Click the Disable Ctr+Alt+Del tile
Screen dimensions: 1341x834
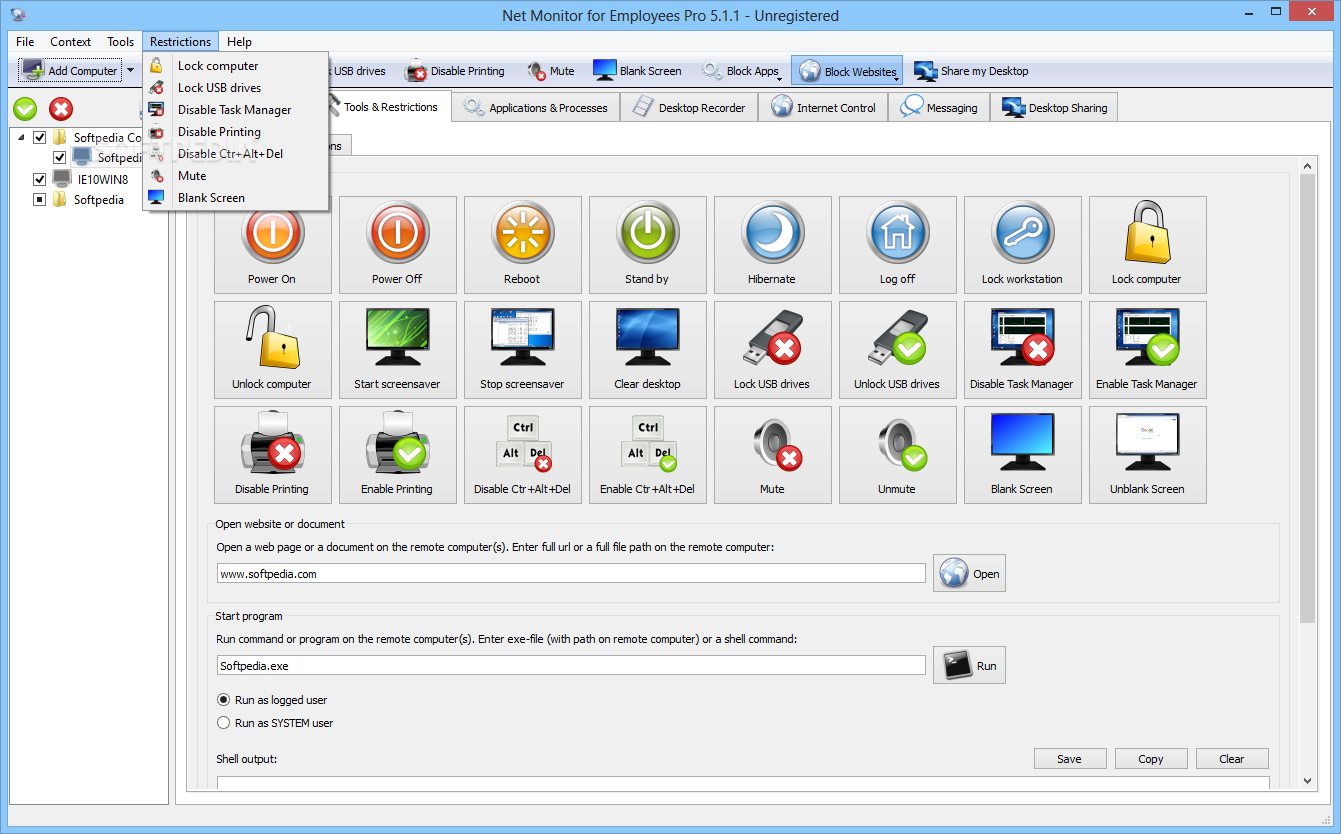pos(522,454)
